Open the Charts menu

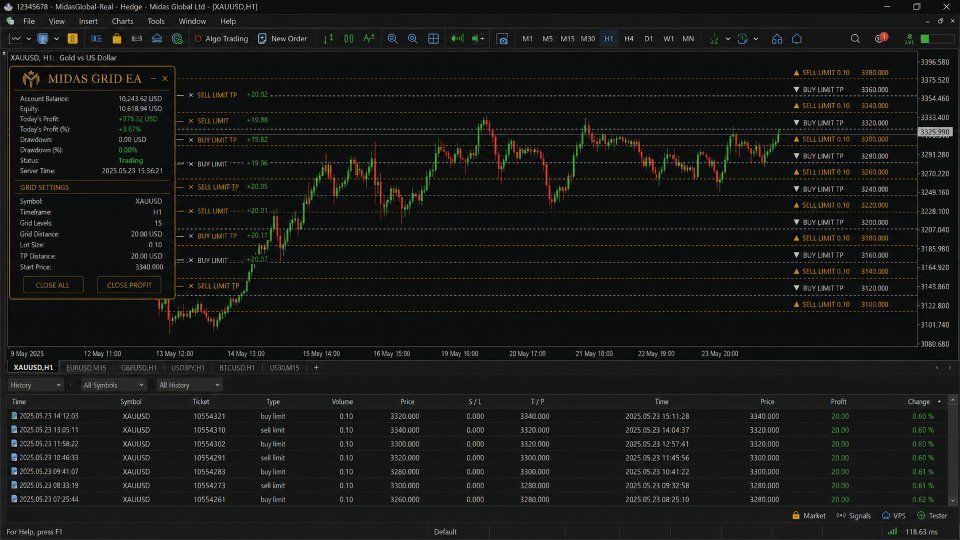122,21
